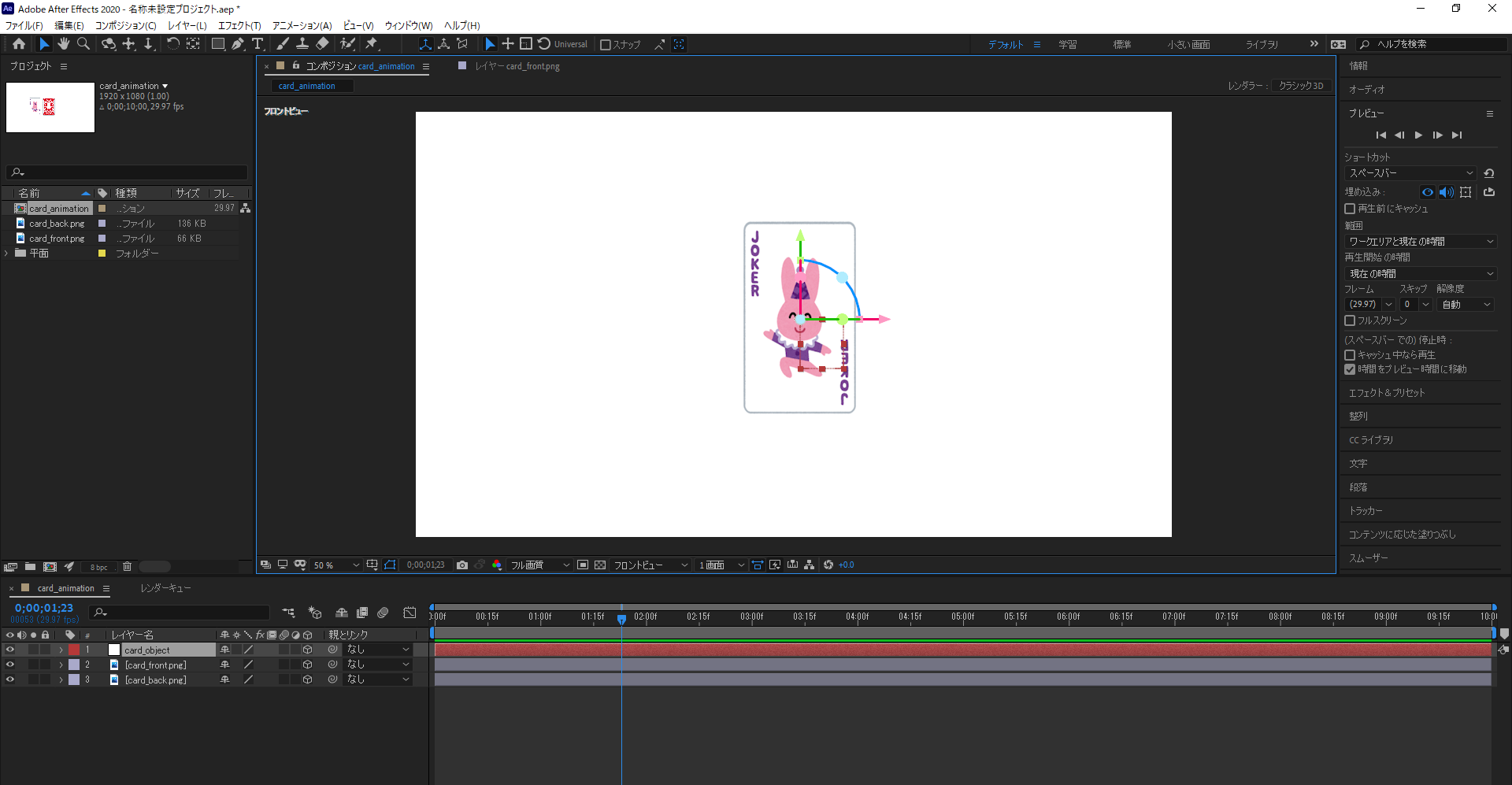Viewport: 1512px width, 785px height.
Task: Toggle 3D layer switch for card_front.png
Action: 307,665
